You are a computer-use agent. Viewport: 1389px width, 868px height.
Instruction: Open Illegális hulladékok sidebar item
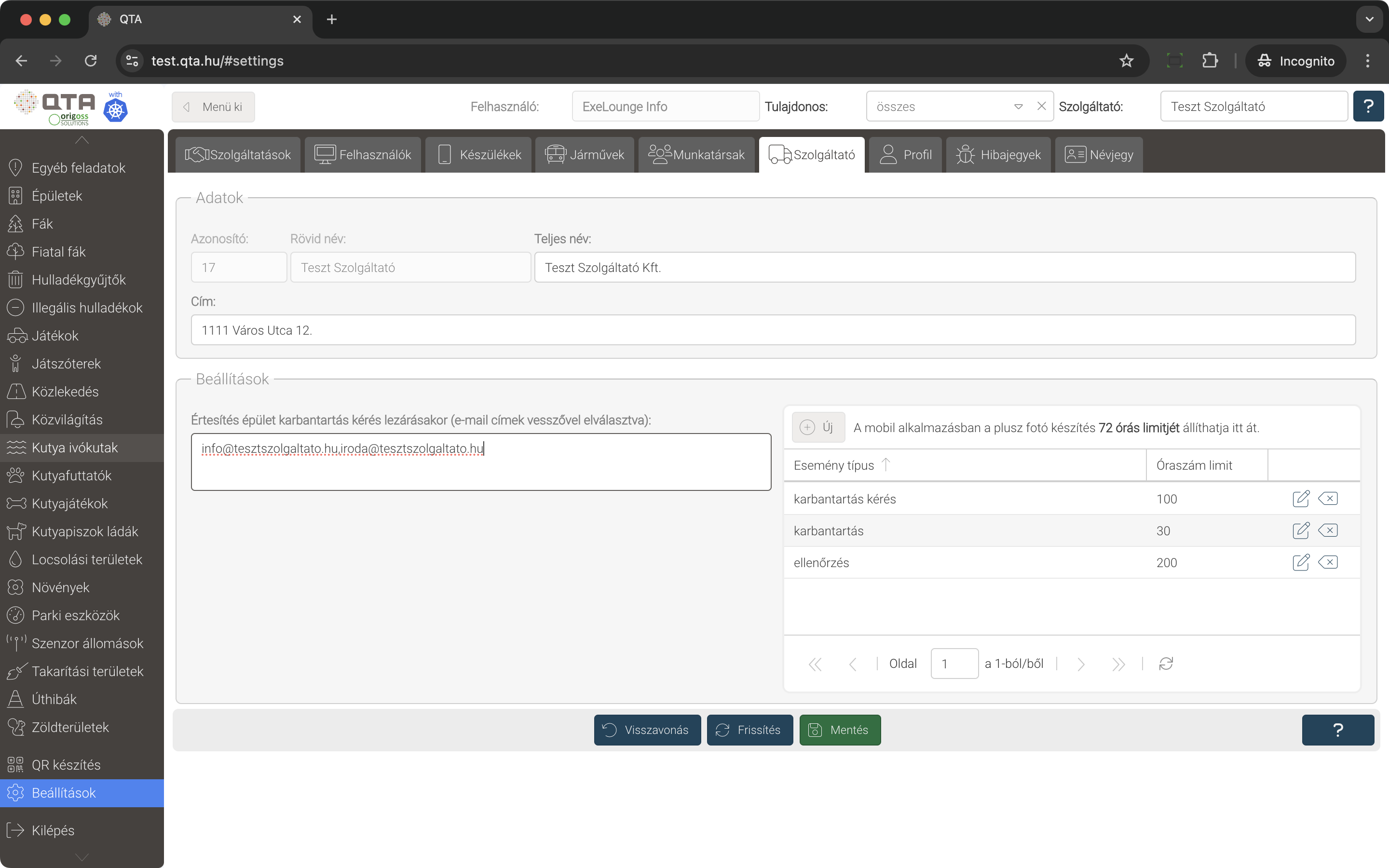(x=82, y=308)
